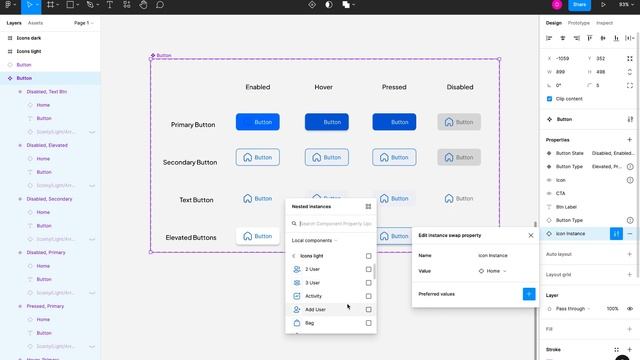This screenshot has height=360, width=640.
Task: Click the user avatar
Action: click(x=557, y=4)
